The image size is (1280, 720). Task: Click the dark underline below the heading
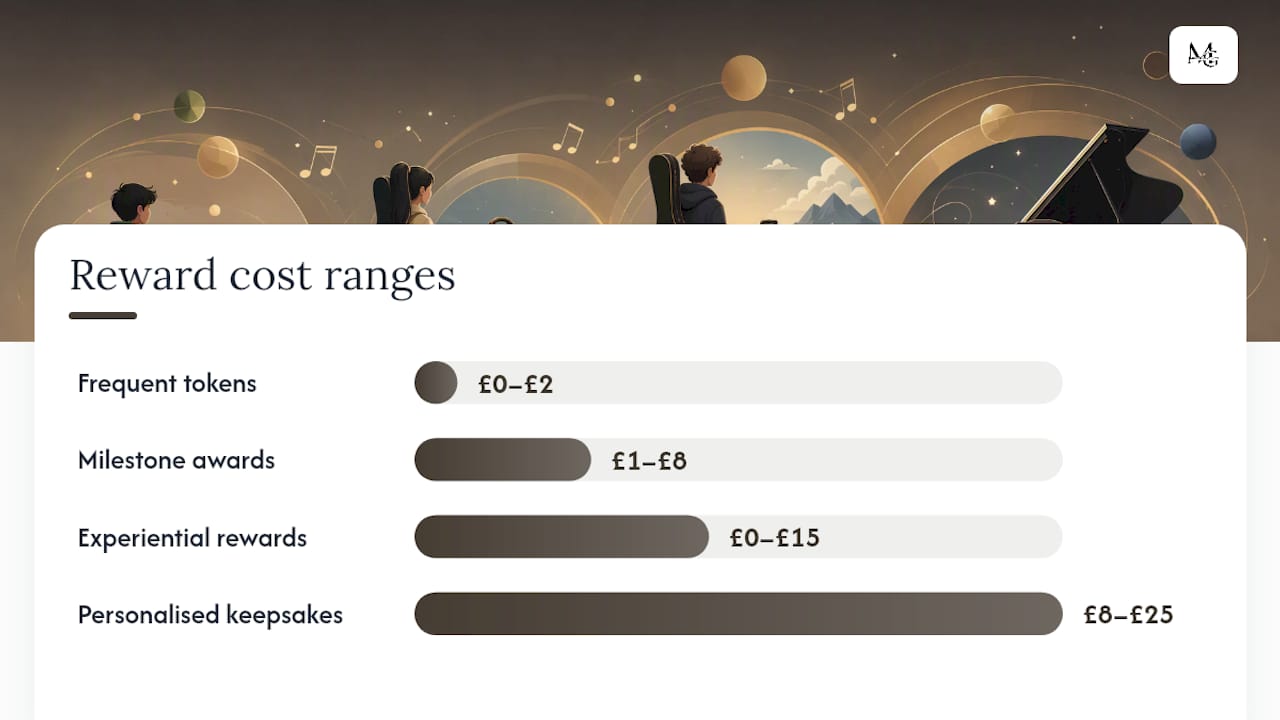click(103, 316)
